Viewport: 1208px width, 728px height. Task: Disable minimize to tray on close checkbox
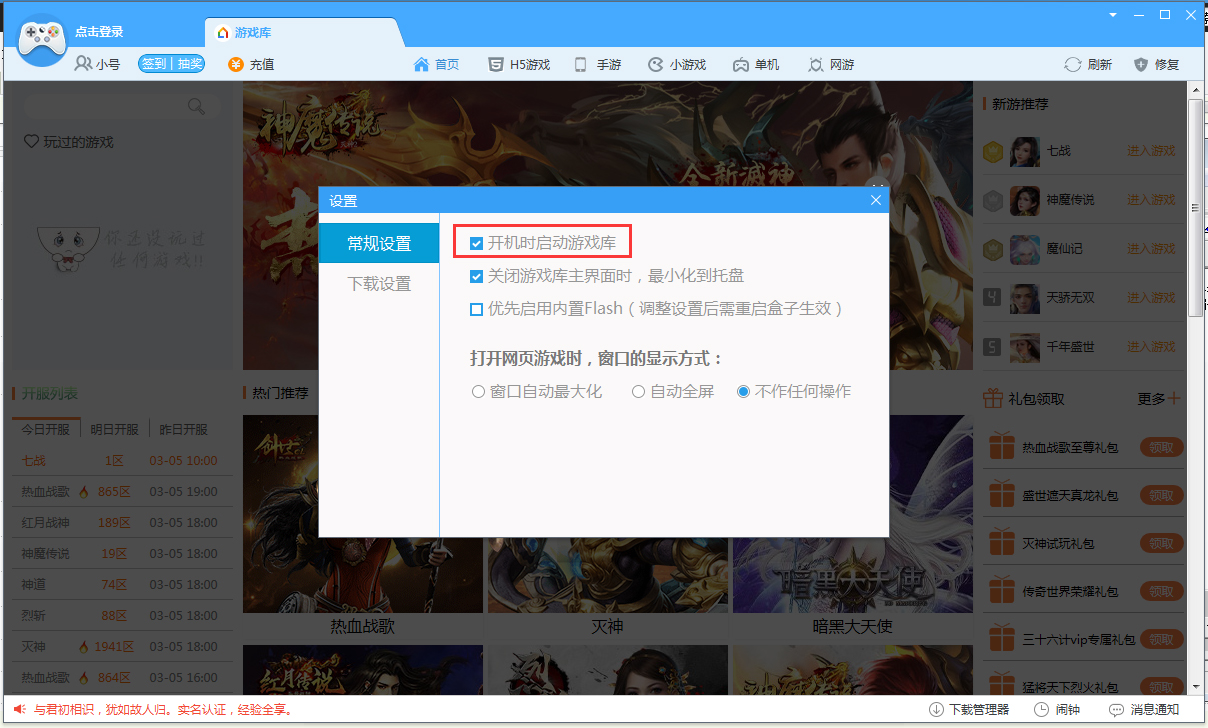click(x=477, y=276)
